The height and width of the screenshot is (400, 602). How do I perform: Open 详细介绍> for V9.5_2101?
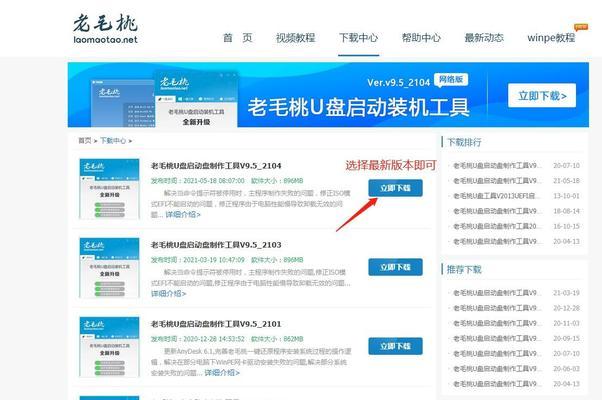(x=222, y=373)
